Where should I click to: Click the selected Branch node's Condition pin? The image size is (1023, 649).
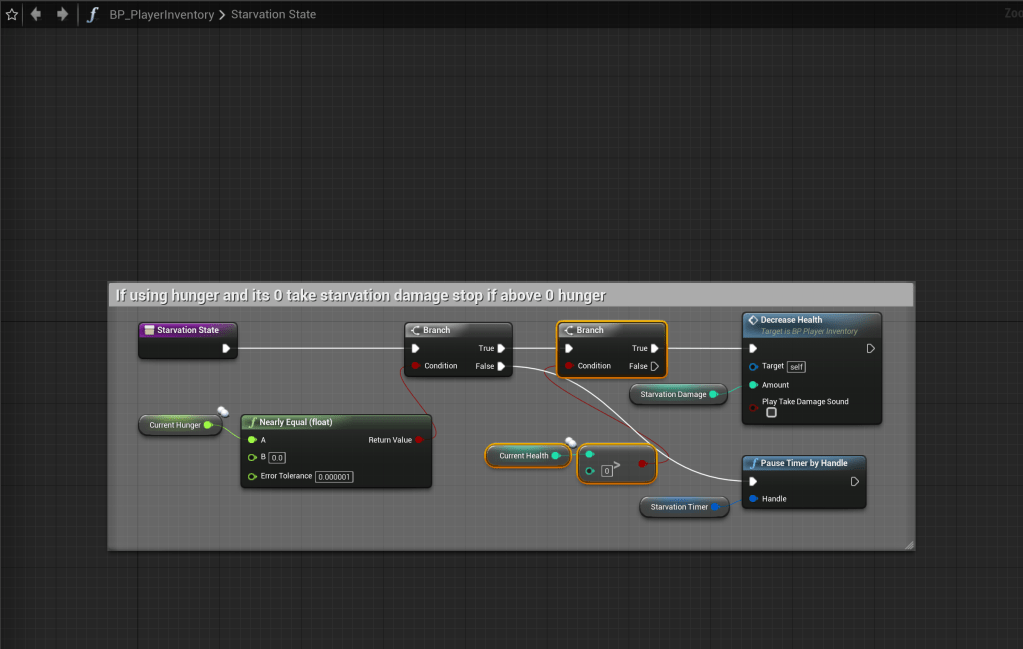pos(569,366)
